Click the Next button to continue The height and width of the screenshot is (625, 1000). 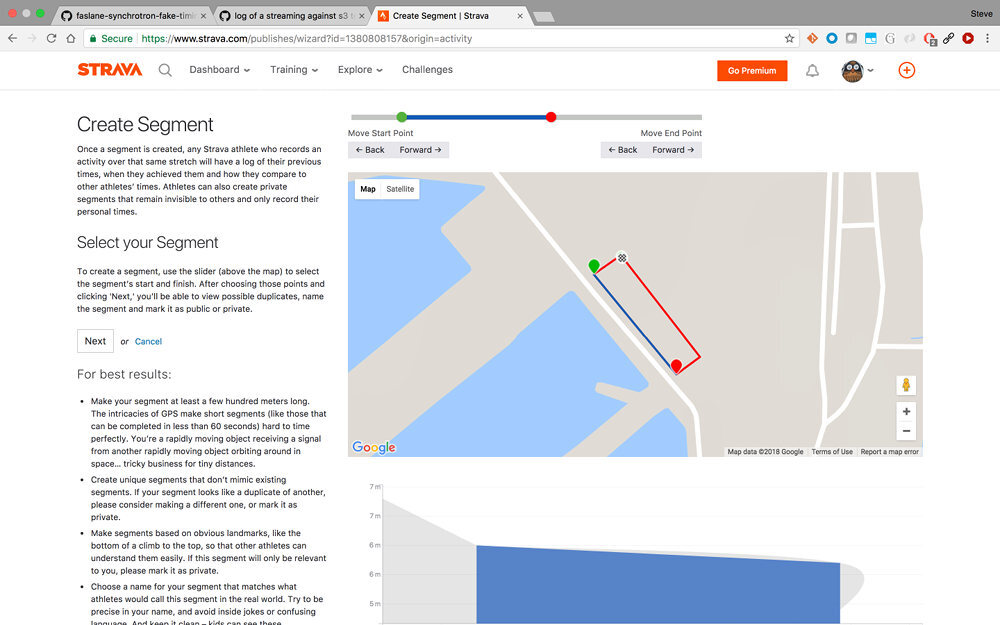(x=95, y=341)
